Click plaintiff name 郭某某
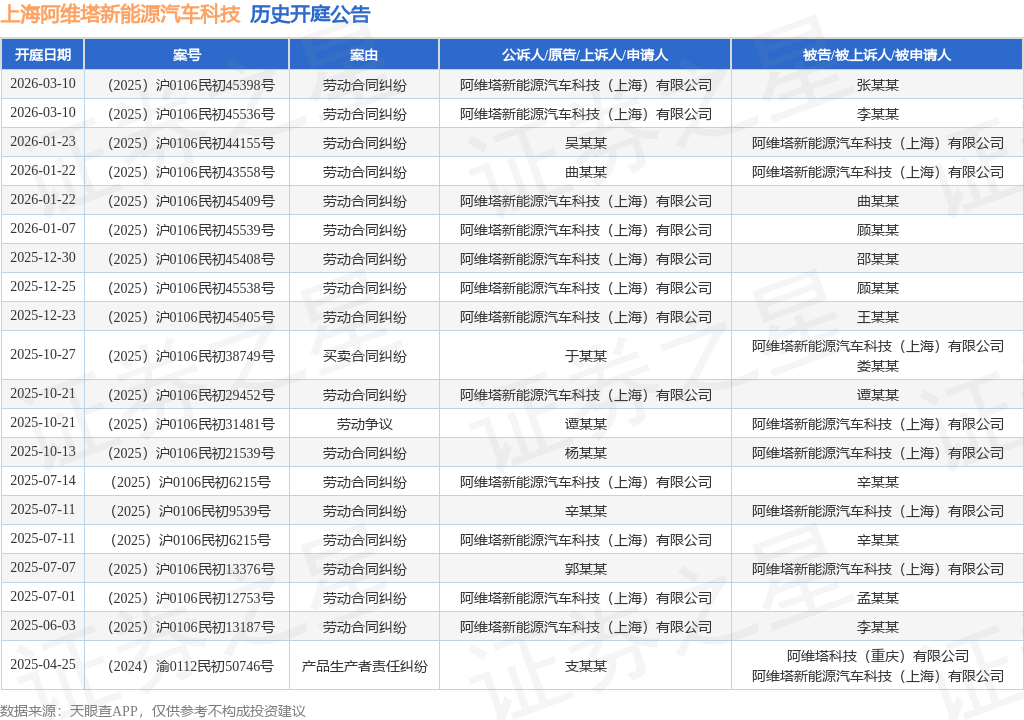Viewport: 1024px width, 720px height. point(585,568)
